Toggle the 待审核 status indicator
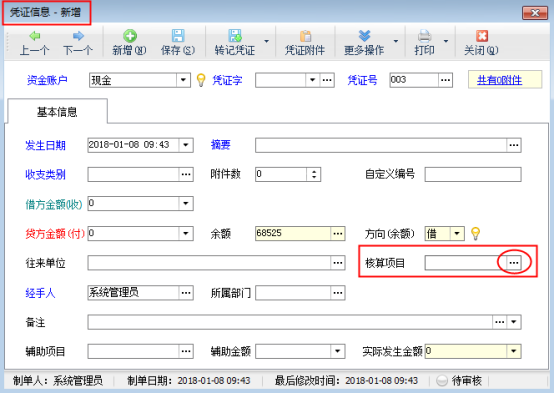554x393 pixels. coord(442,381)
